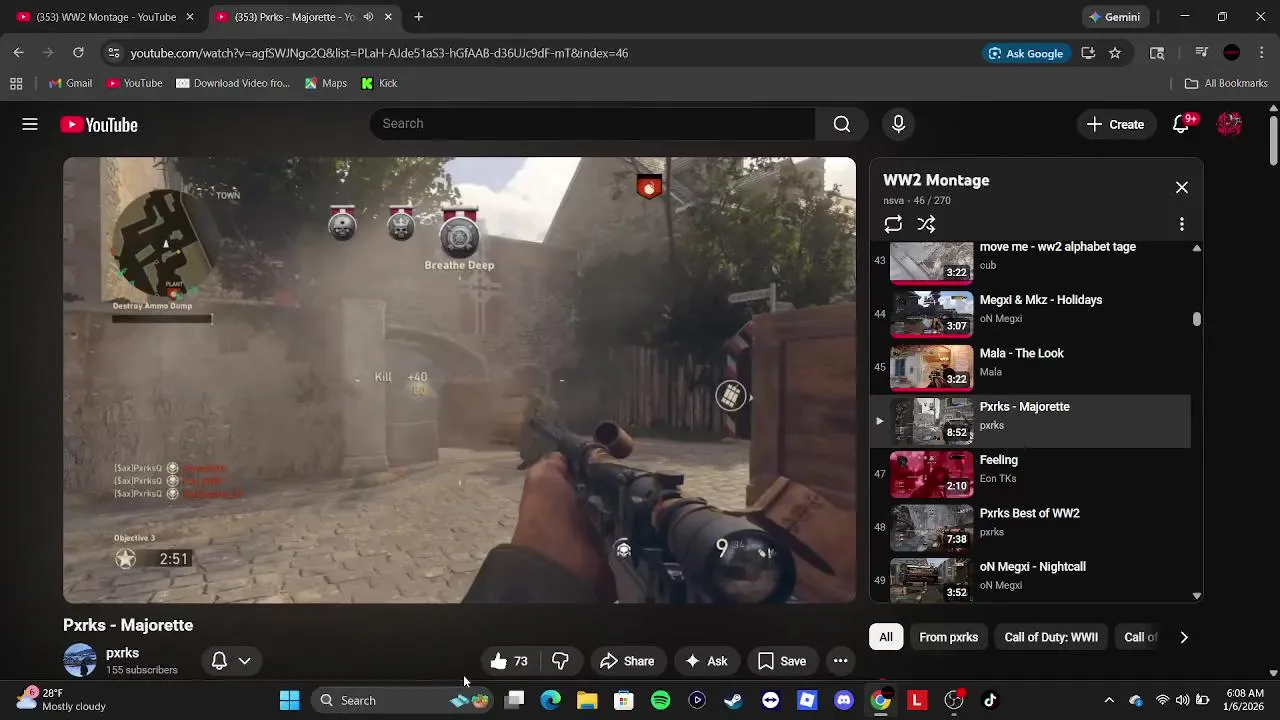Open more actions ellipsis below video
Screen dimensions: 1280x720
[841, 661]
